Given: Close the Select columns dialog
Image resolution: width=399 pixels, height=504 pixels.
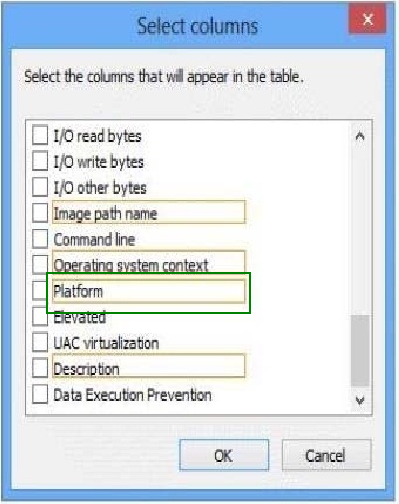Looking at the screenshot, I should [x=367, y=19].
